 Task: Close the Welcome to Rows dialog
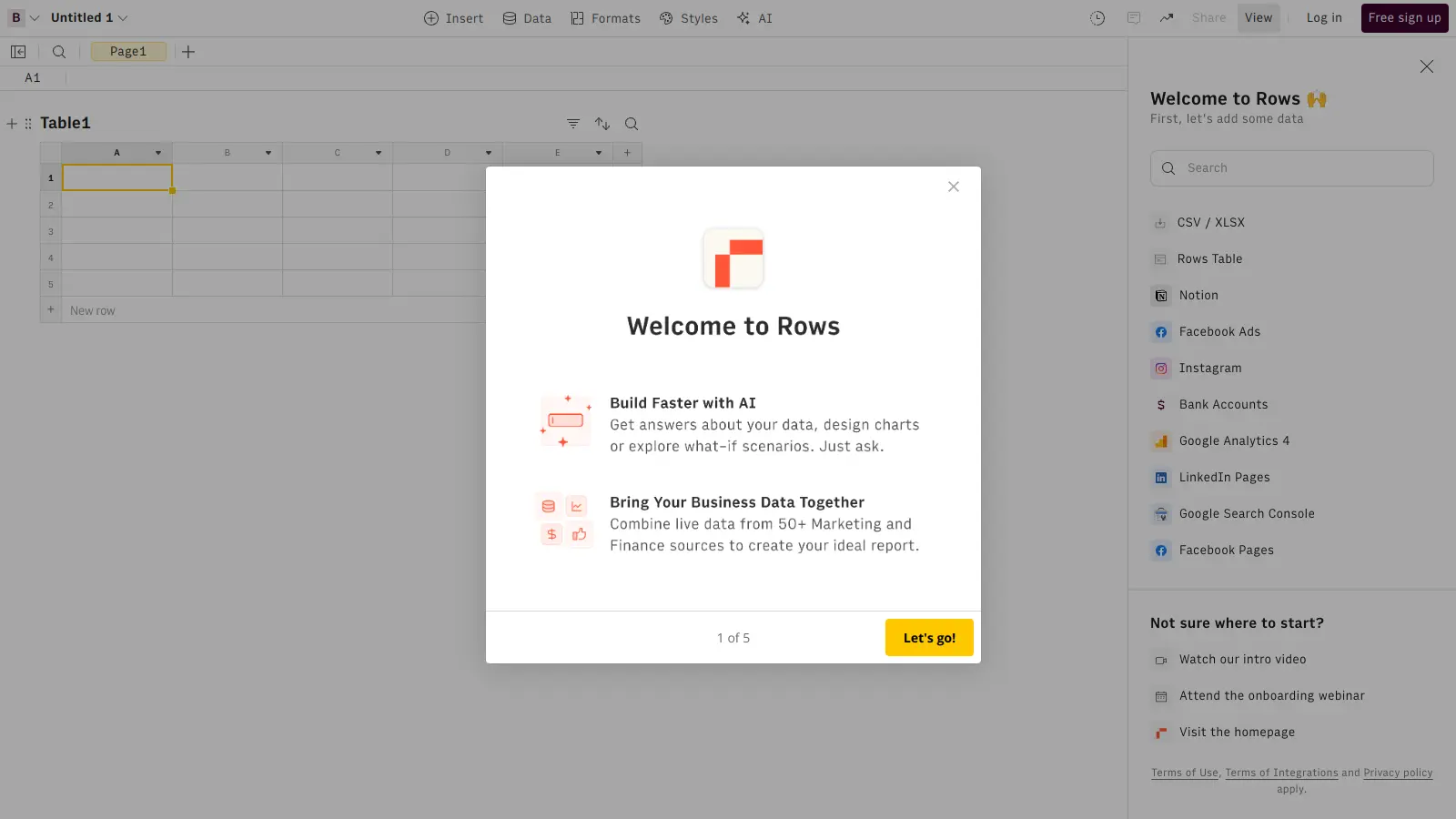954,187
